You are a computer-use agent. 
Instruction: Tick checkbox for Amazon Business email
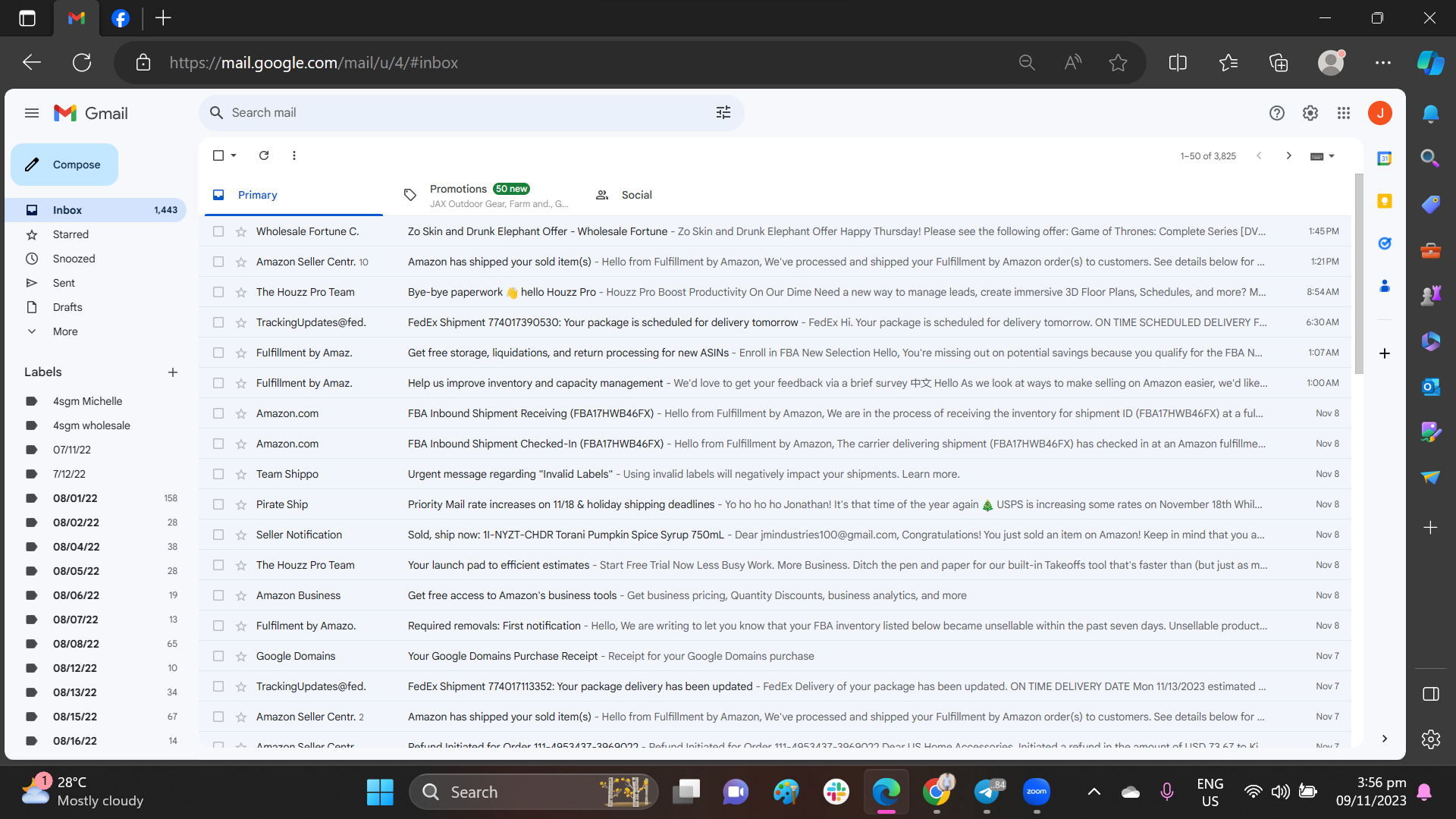point(218,595)
